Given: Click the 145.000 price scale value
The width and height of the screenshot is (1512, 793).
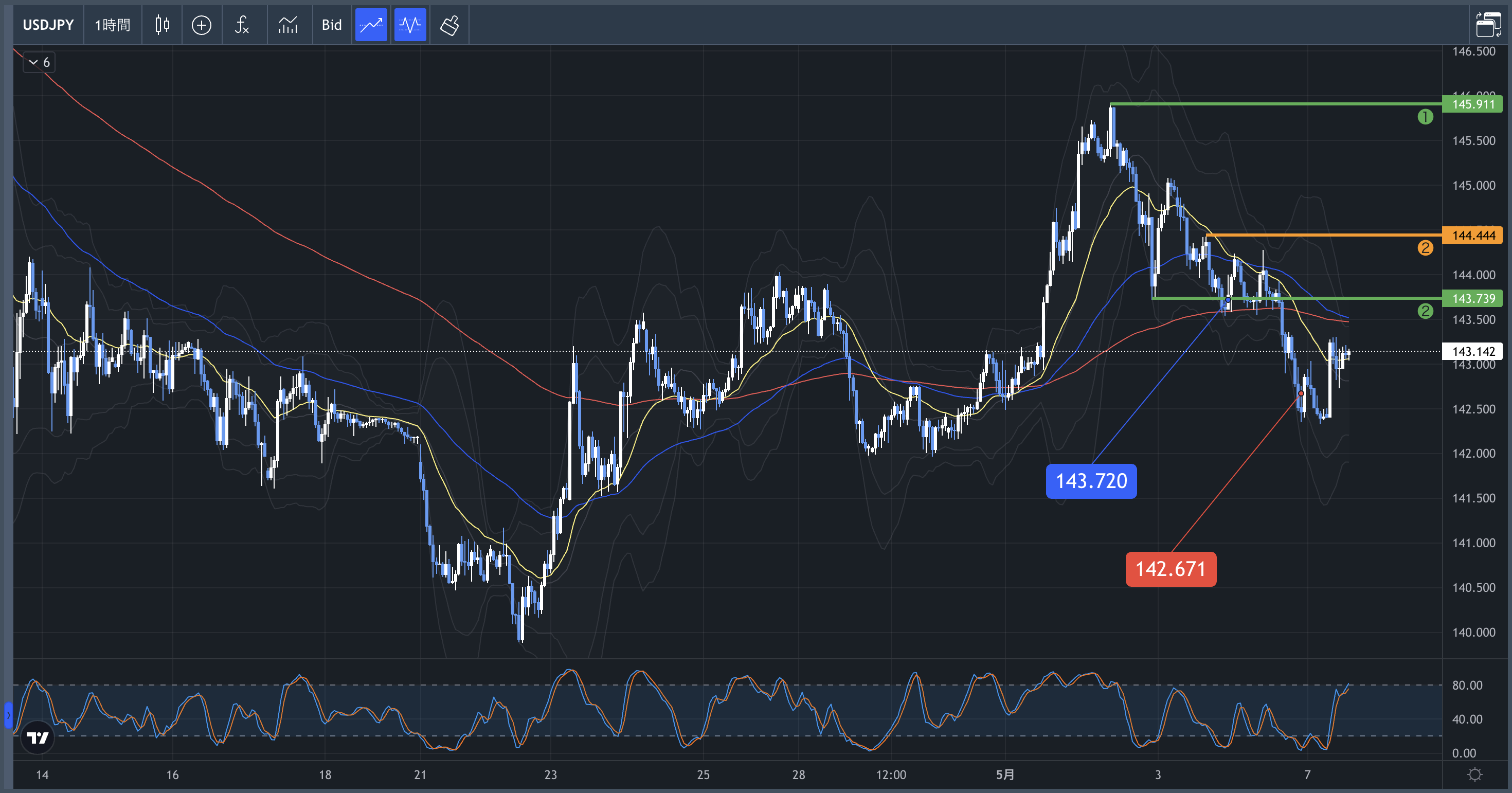Looking at the screenshot, I should click(1473, 186).
